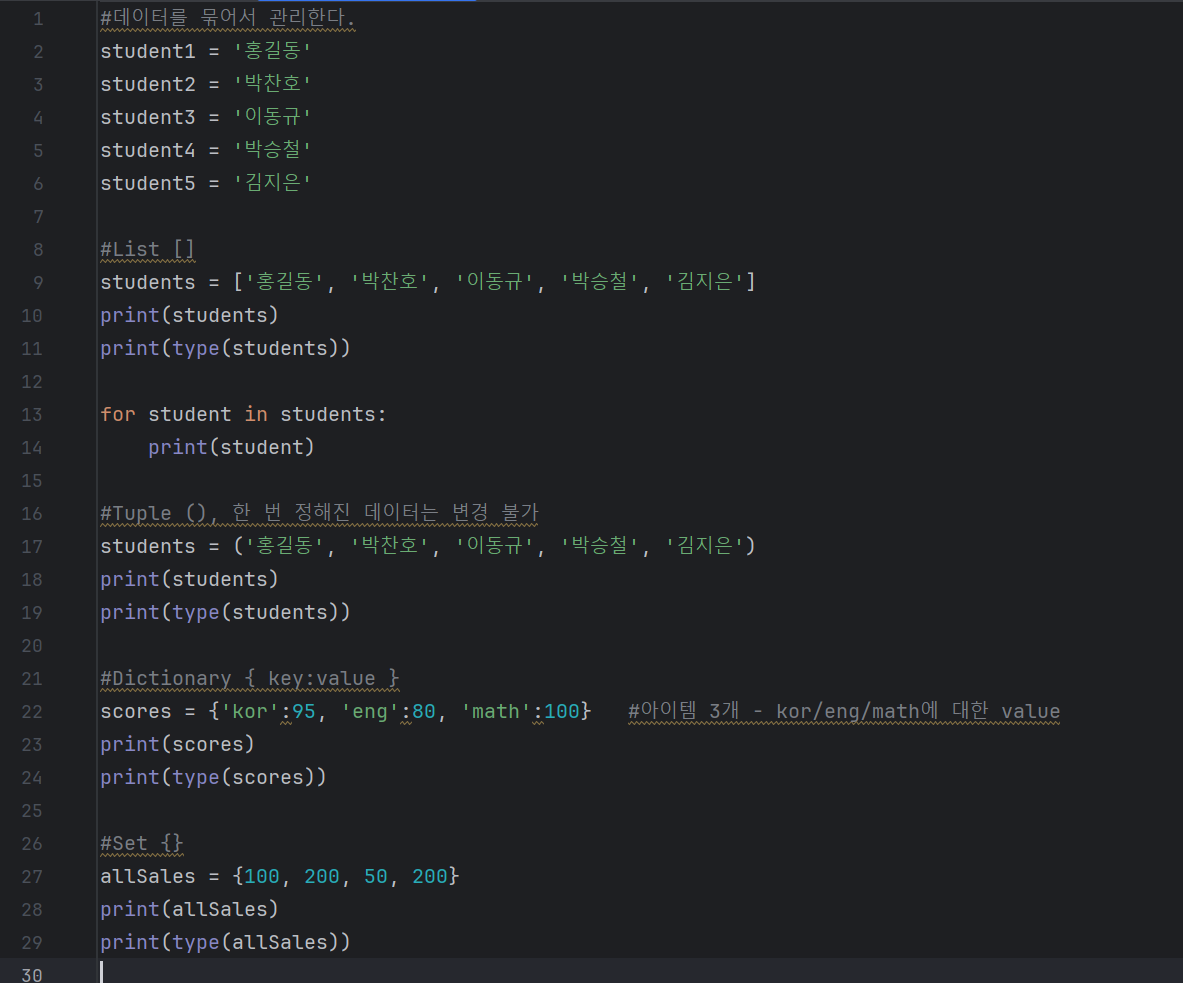
Task: Click the allSales variable on line 27
Action: (148, 877)
